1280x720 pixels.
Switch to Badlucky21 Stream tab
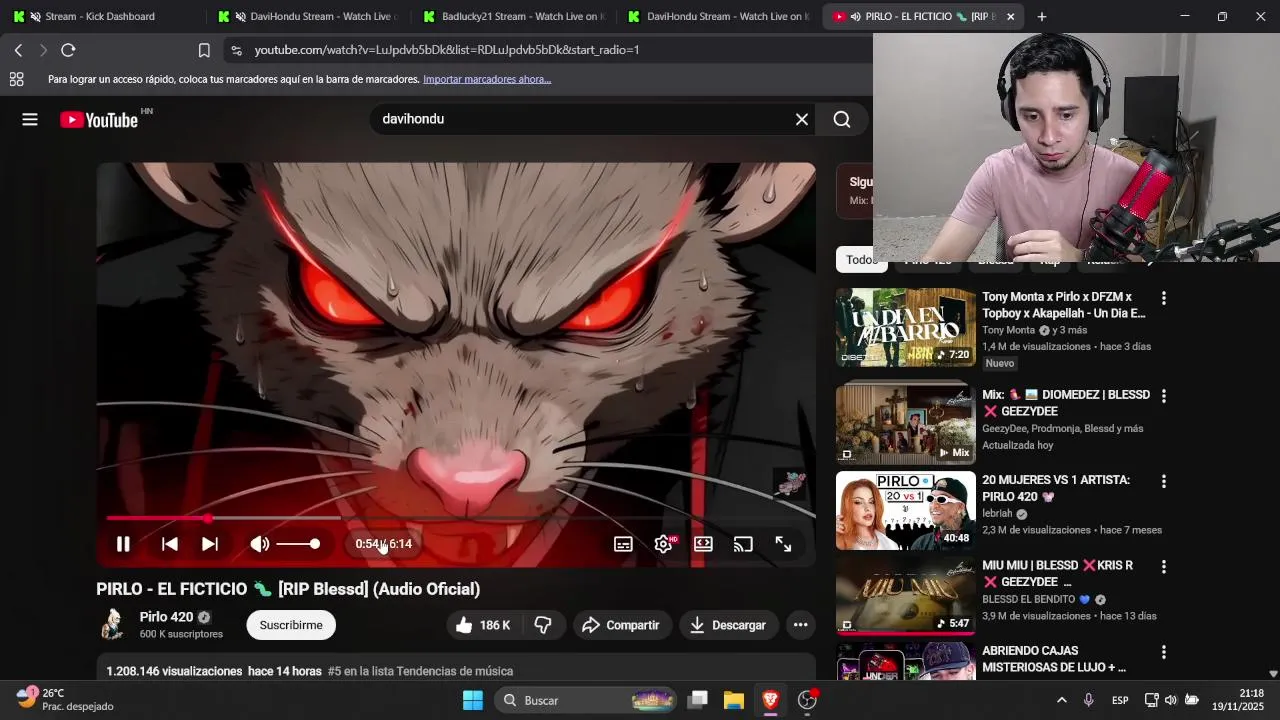pyautogui.click(x=515, y=17)
